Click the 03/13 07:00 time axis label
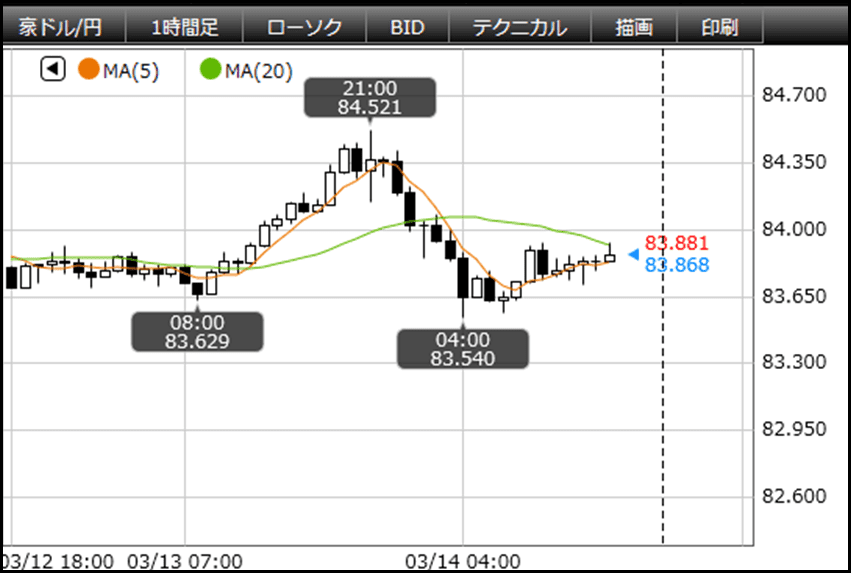 pyautogui.click(x=185, y=561)
